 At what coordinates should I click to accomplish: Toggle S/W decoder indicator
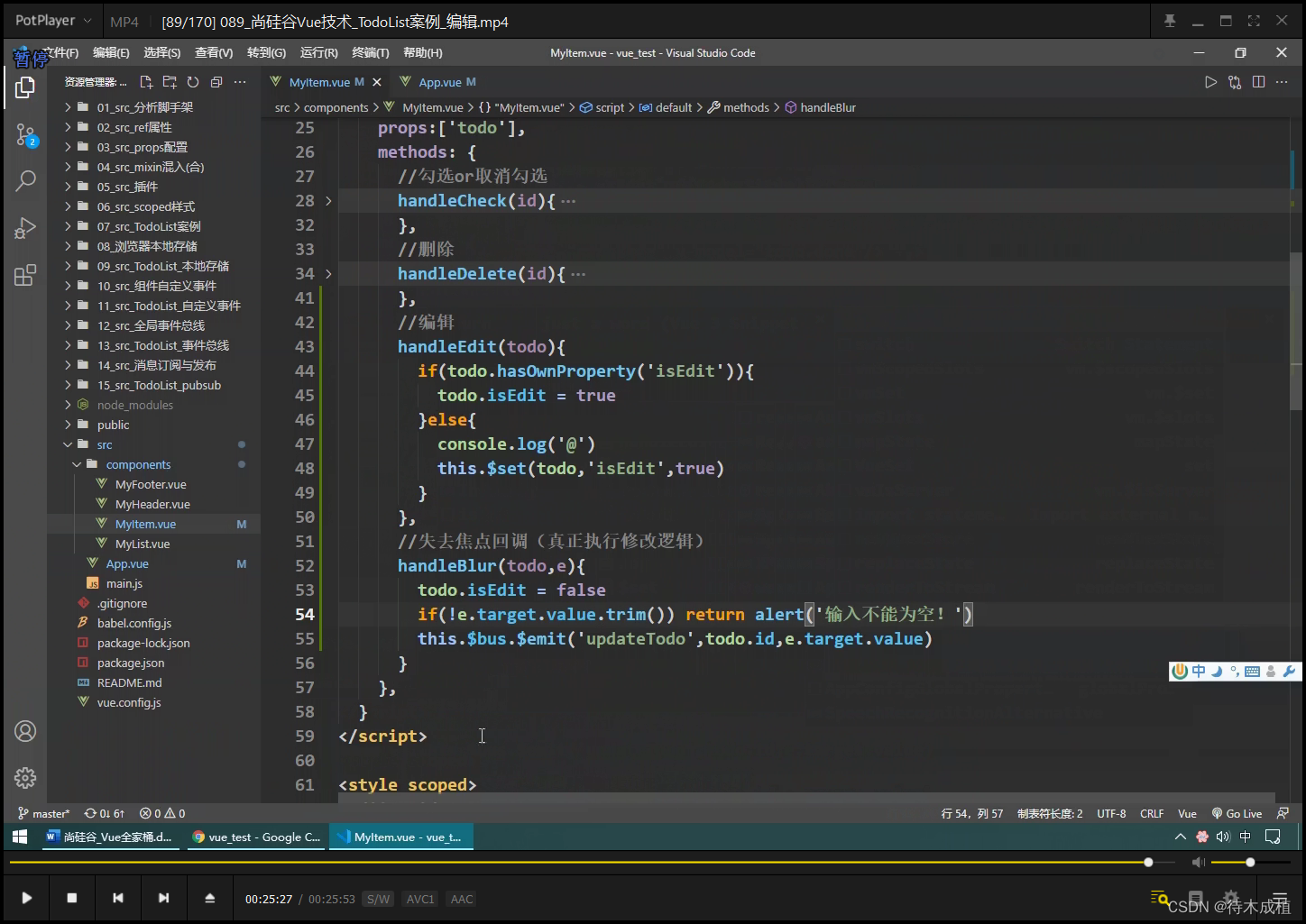tap(379, 899)
